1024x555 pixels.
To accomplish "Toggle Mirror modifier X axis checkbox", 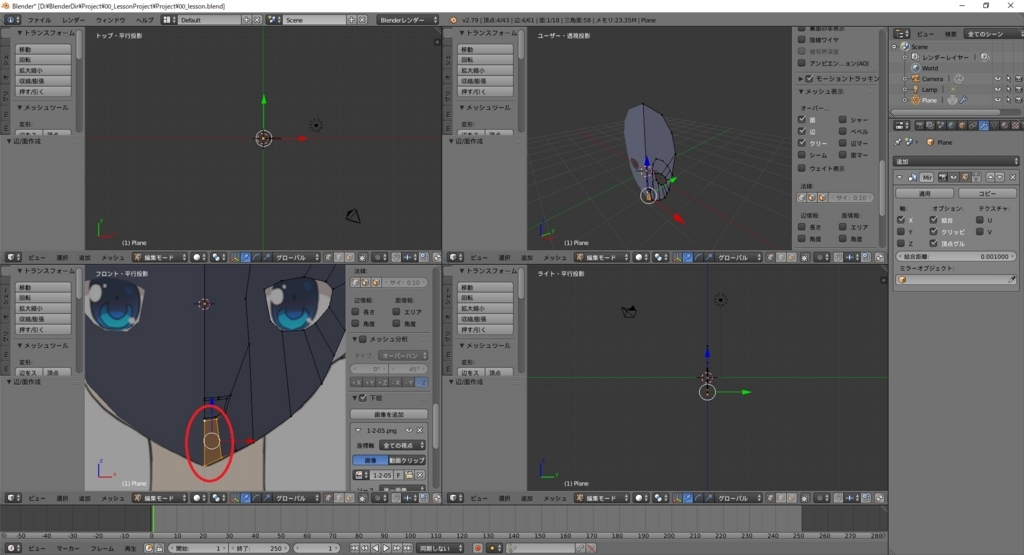I will click(x=901, y=219).
